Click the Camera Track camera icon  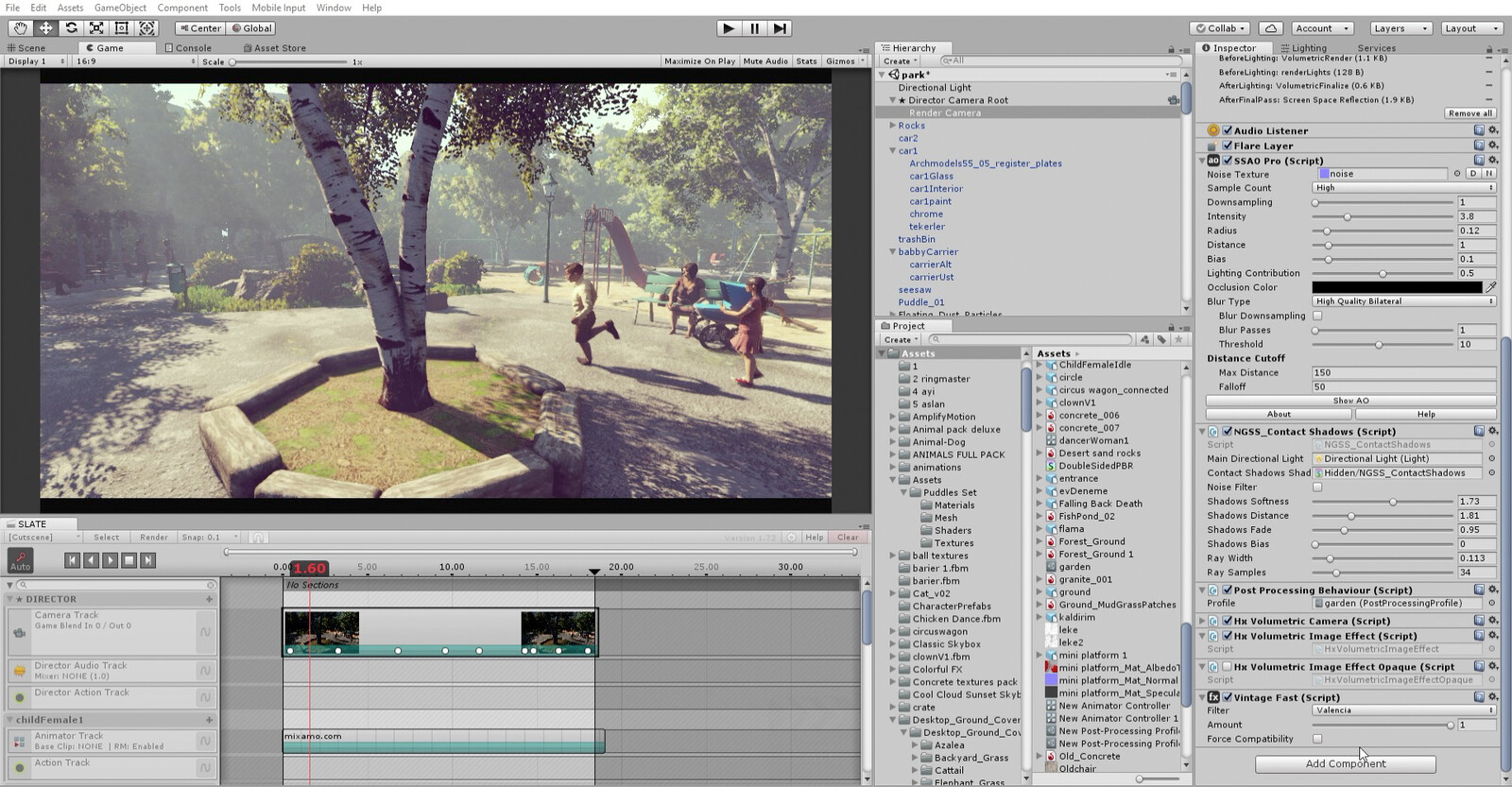click(19, 632)
